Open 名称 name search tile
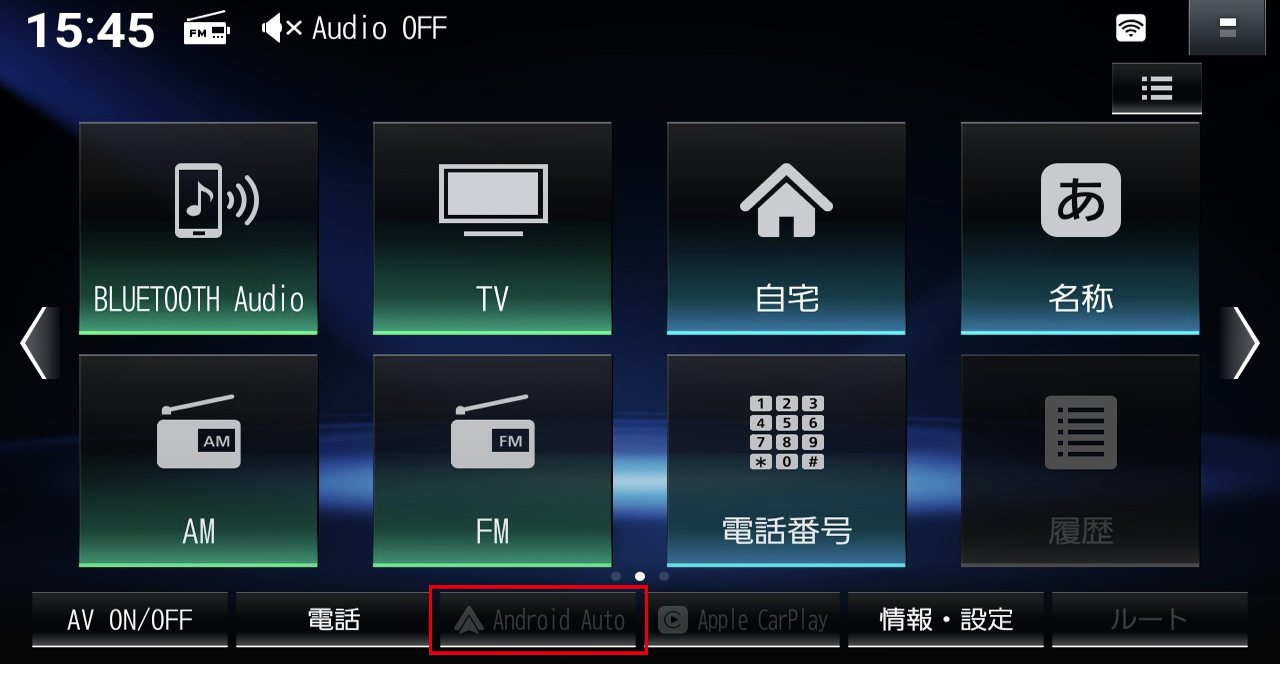This screenshot has height=700, width=1280. tap(1080, 228)
